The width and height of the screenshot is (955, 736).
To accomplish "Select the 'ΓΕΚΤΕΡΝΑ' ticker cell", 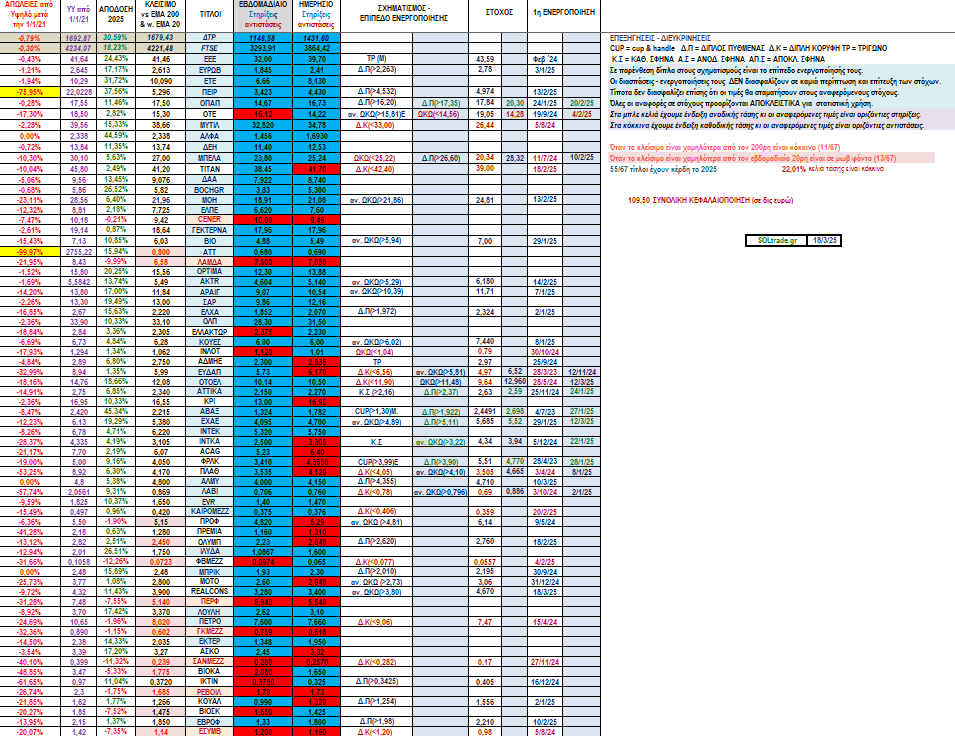I will click(210, 230).
